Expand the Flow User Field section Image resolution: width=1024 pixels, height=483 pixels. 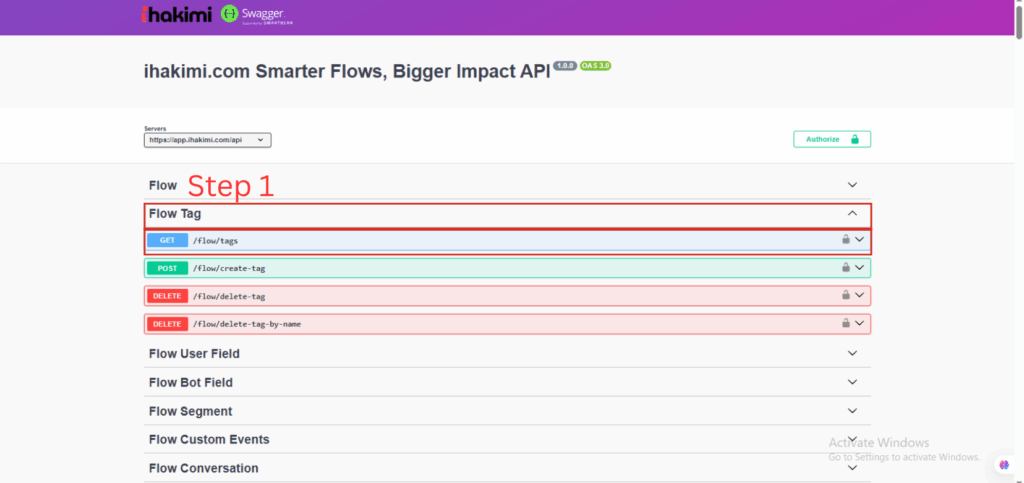coord(852,353)
